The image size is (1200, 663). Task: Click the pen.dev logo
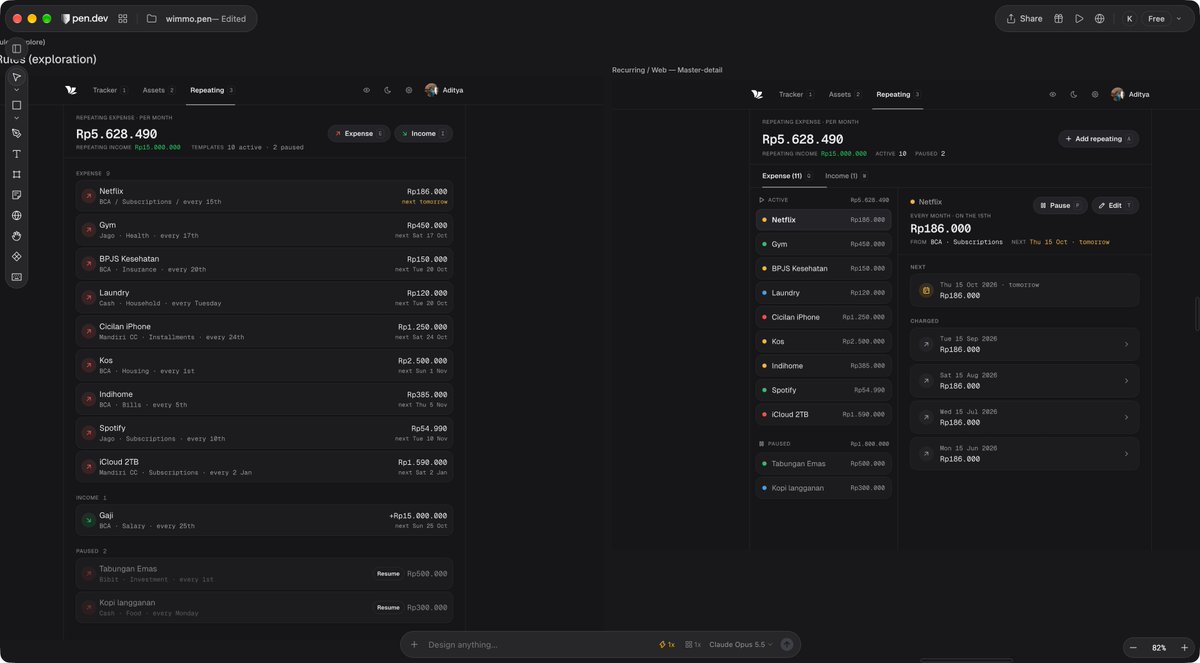click(84, 19)
